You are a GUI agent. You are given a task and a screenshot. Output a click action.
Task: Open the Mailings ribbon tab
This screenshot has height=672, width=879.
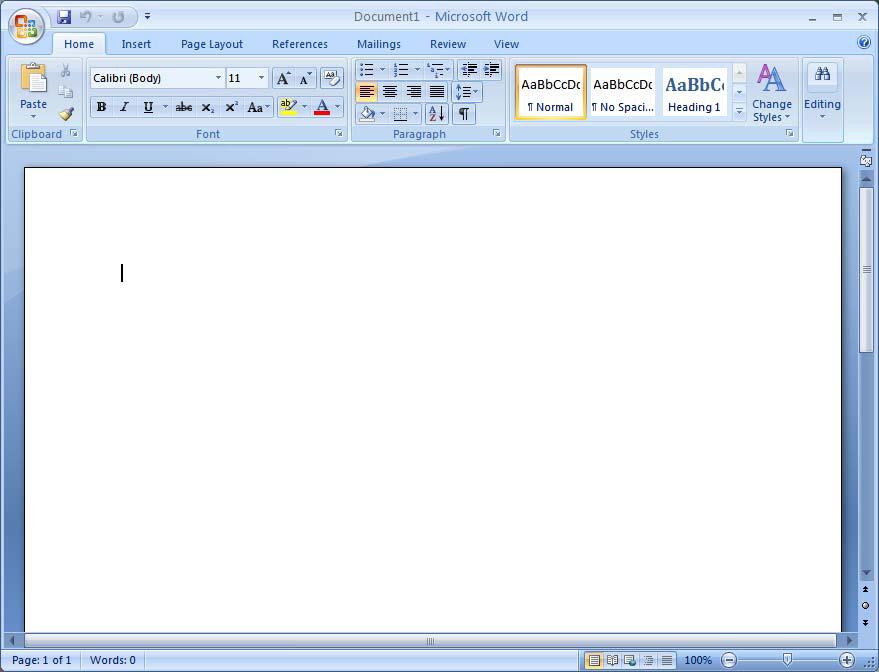[x=378, y=44]
